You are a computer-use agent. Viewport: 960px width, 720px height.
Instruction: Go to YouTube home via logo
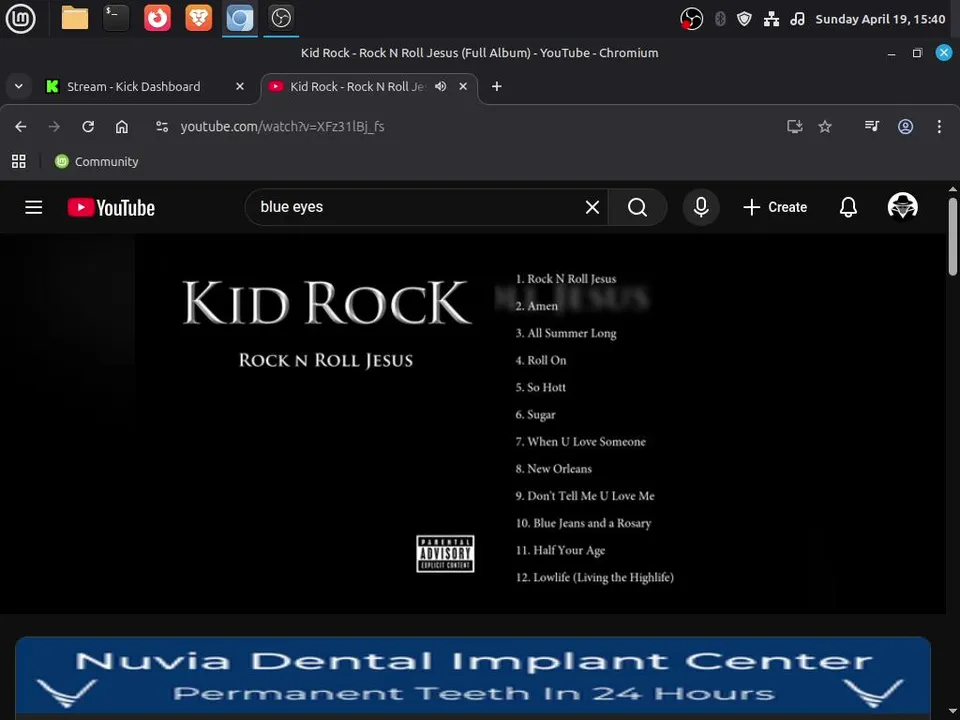coord(111,208)
